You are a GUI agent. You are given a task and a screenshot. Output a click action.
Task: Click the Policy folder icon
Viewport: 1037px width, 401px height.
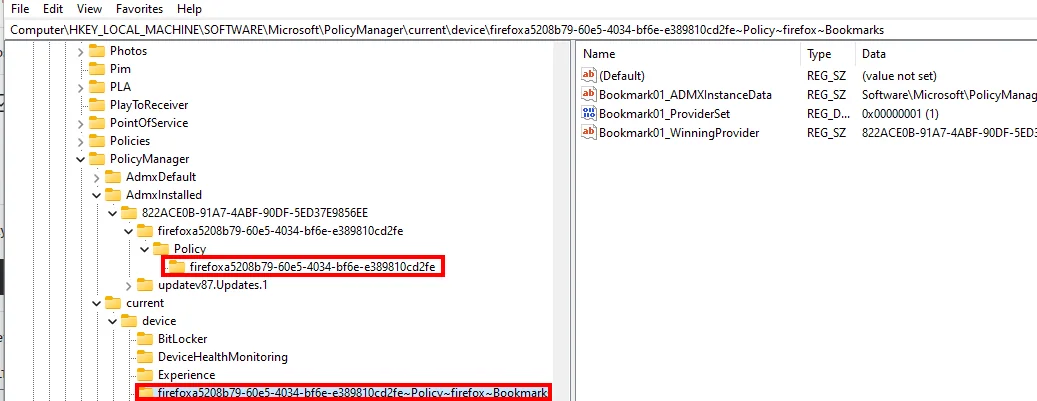pyautogui.click(x=161, y=249)
